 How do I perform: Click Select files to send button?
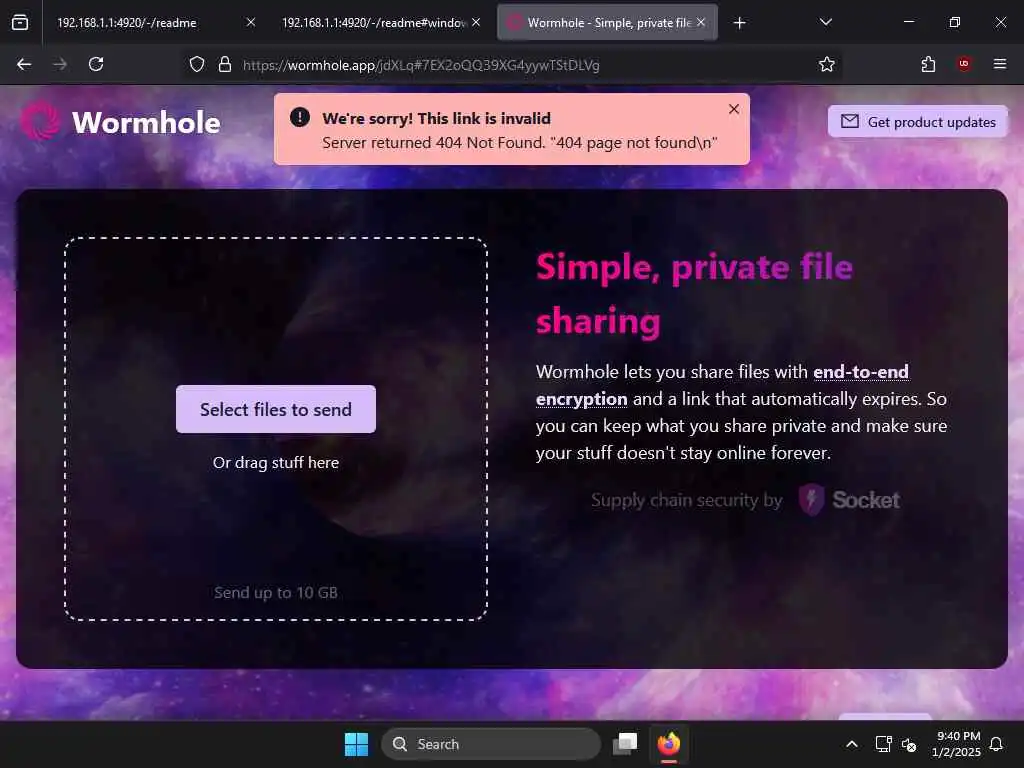click(276, 409)
